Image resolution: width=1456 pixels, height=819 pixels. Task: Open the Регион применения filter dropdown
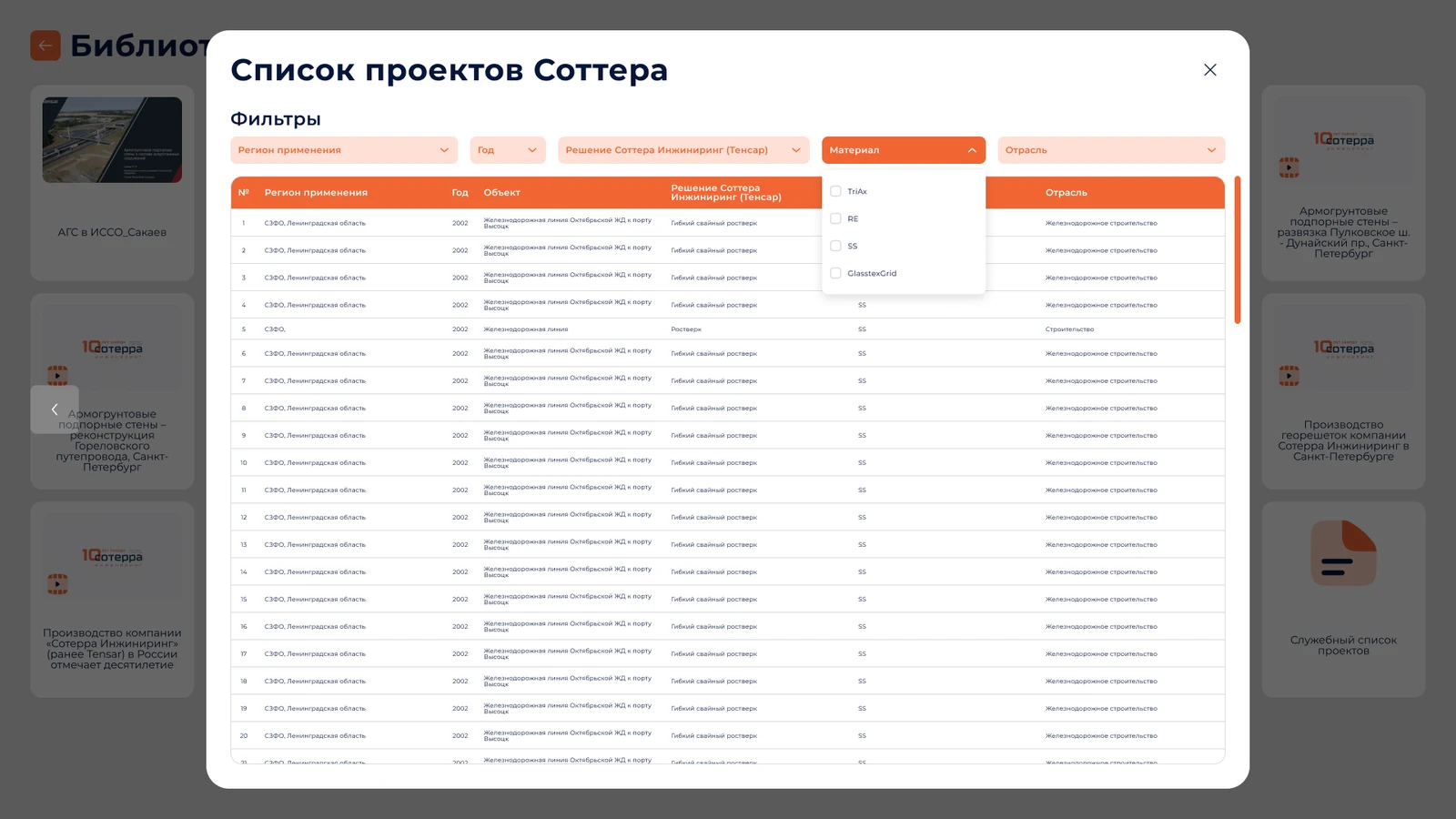coord(344,150)
